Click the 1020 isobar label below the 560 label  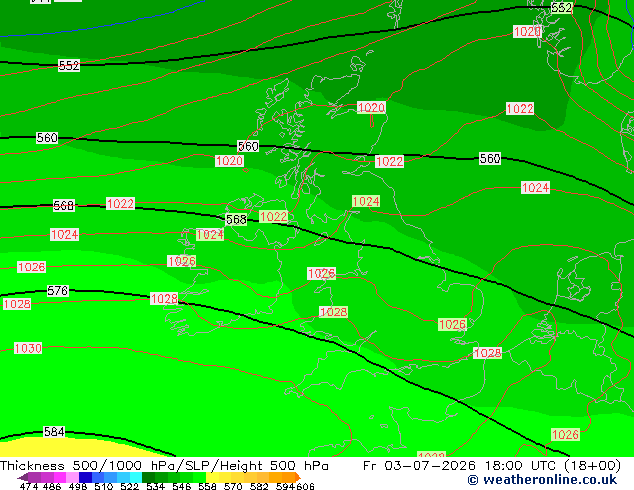[x=229, y=161]
